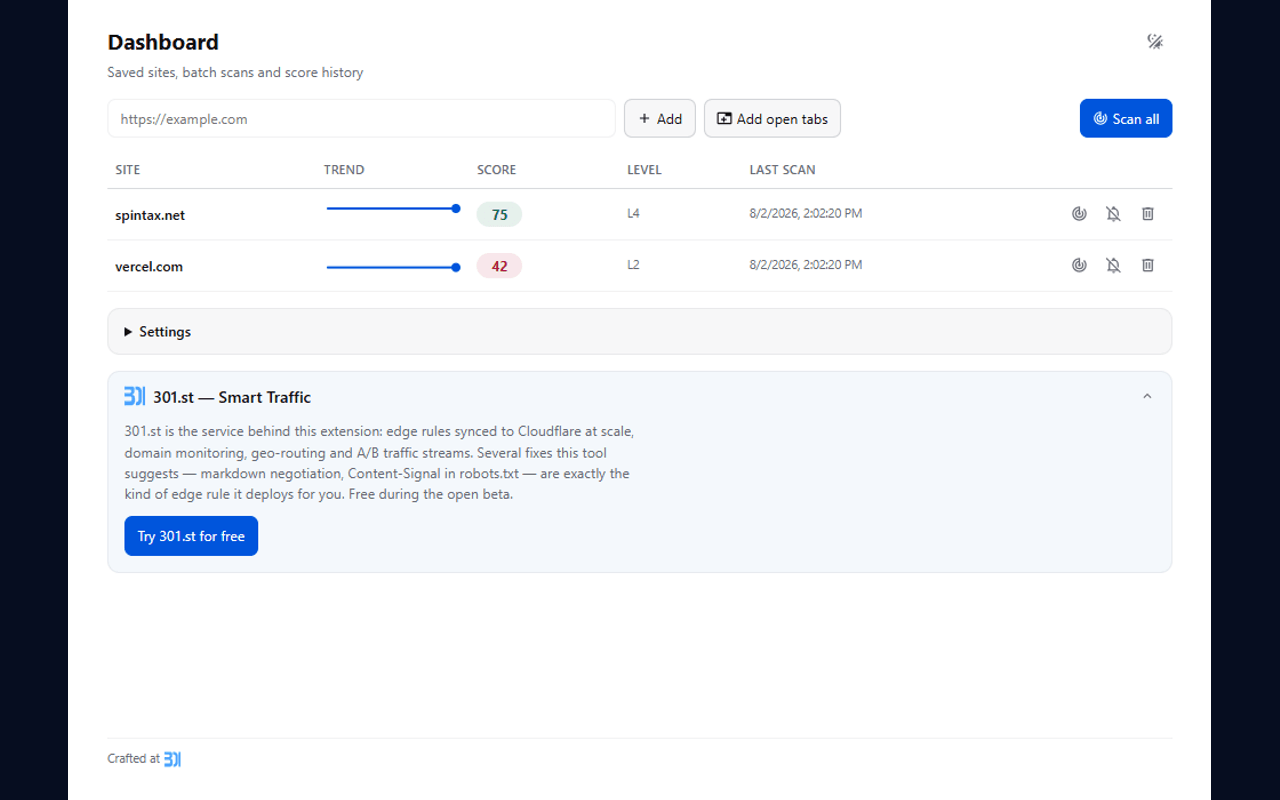Click the last scan time for spintax.net
This screenshot has height=800, width=1280.
point(806,214)
